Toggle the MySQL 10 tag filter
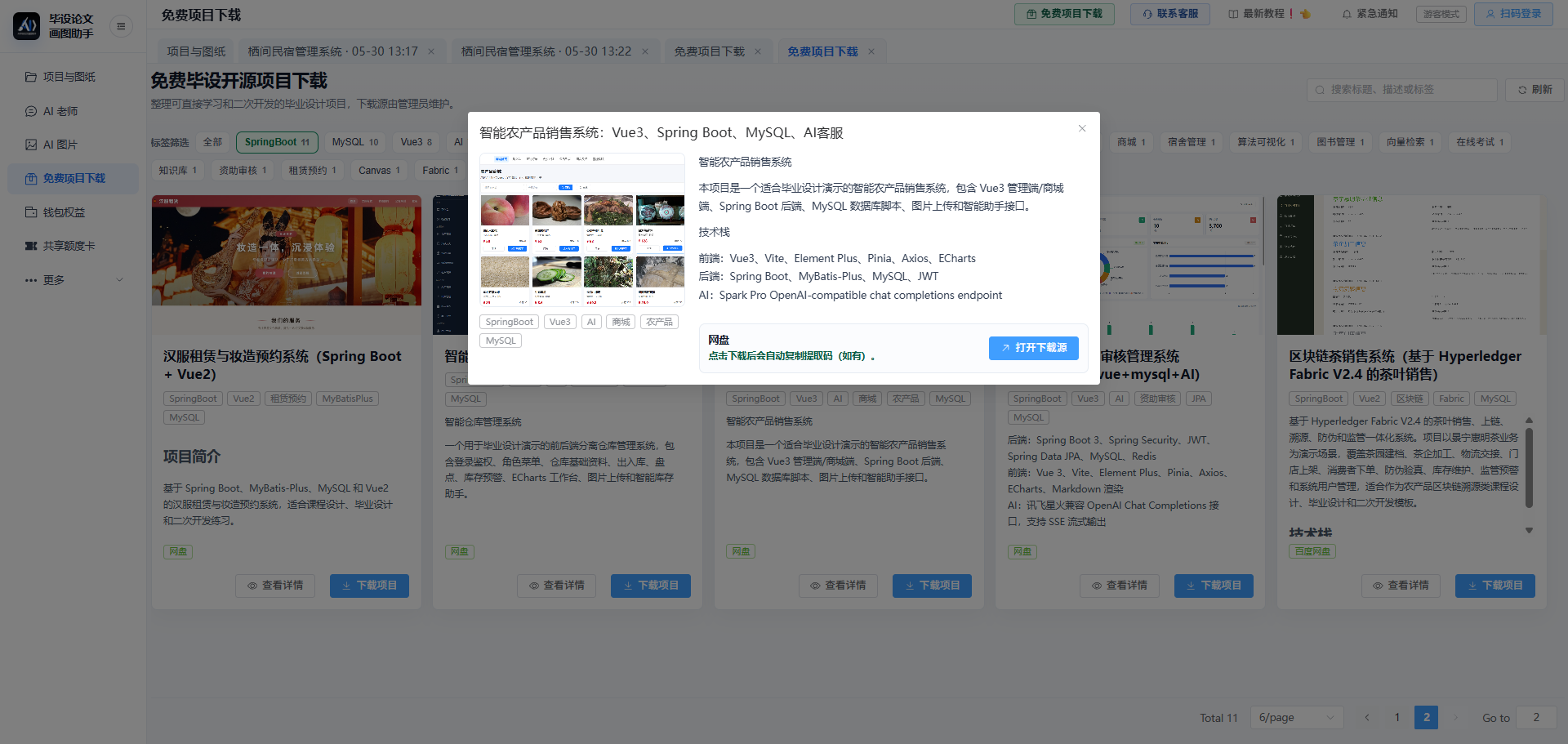This screenshot has height=744, width=1568. pos(355,142)
